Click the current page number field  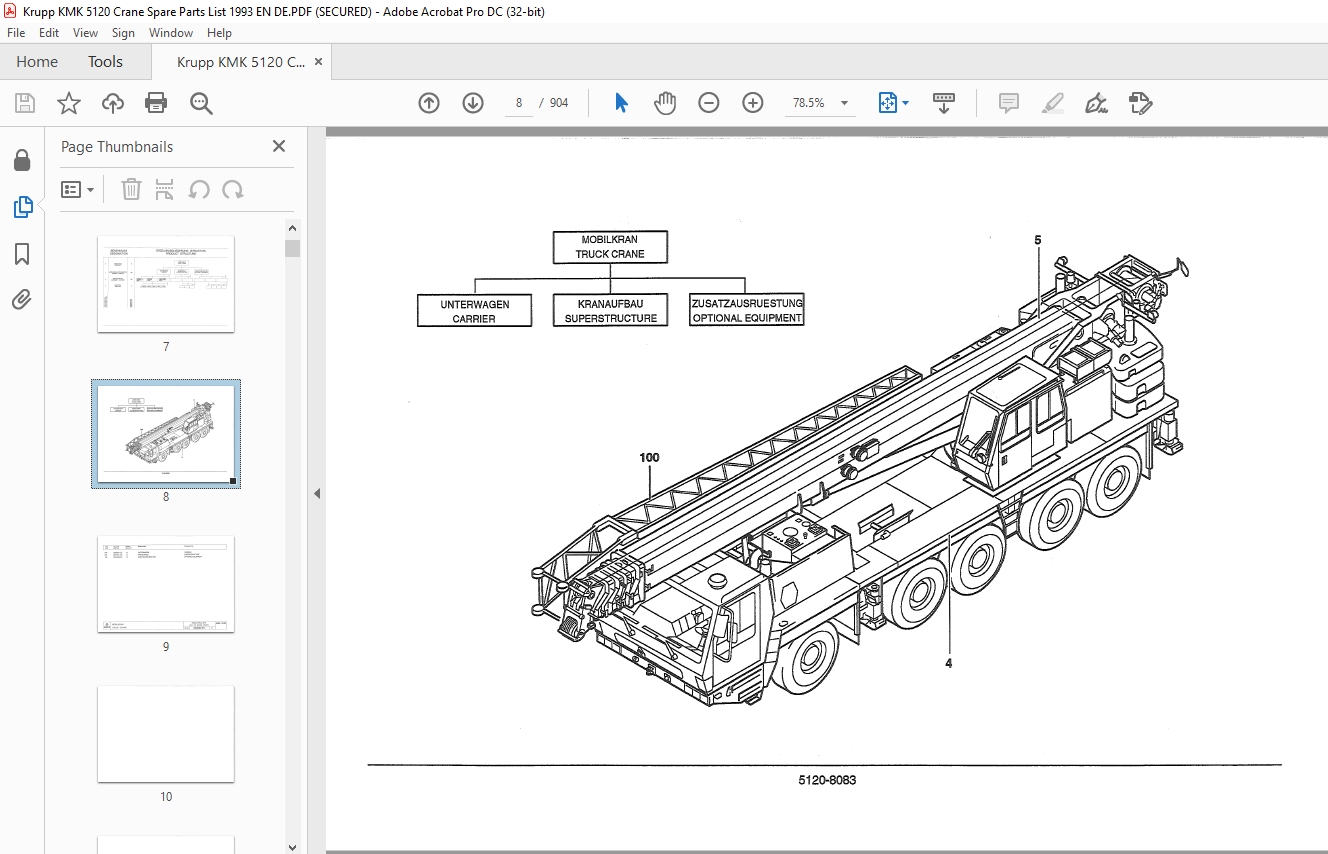[x=519, y=103]
